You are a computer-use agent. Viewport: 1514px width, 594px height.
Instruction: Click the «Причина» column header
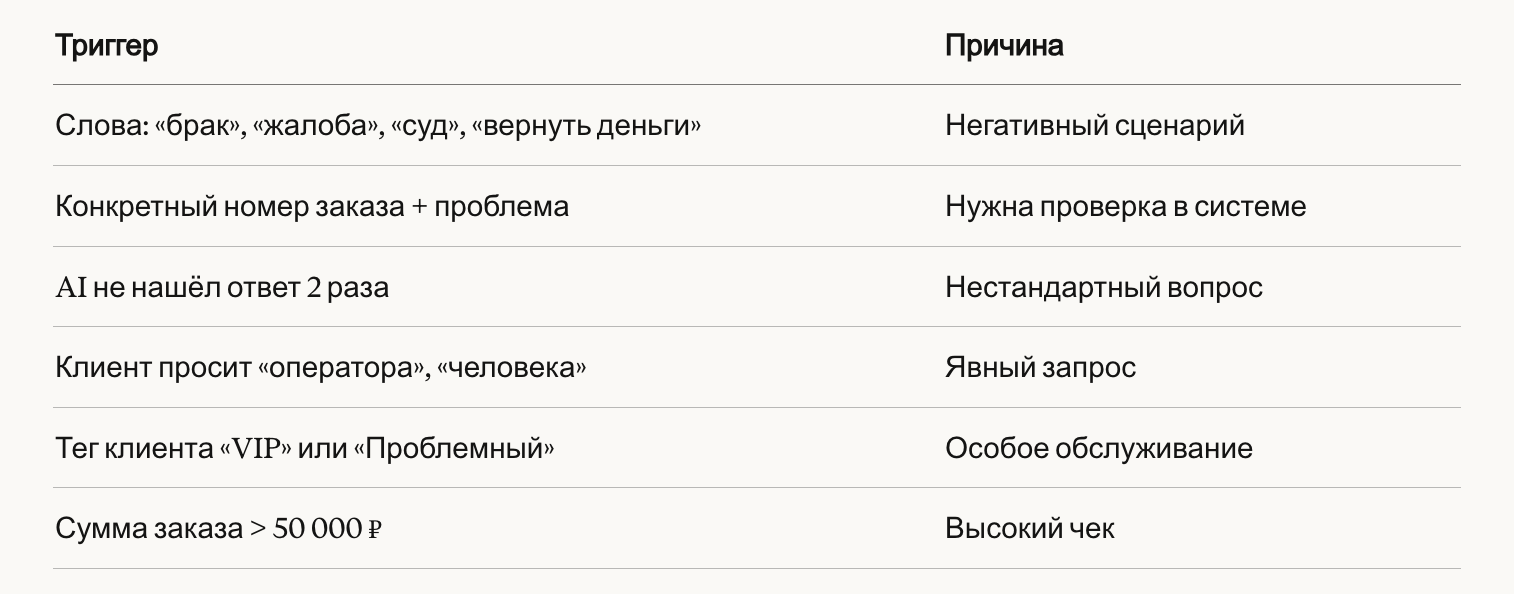pyautogui.click(x=1004, y=46)
